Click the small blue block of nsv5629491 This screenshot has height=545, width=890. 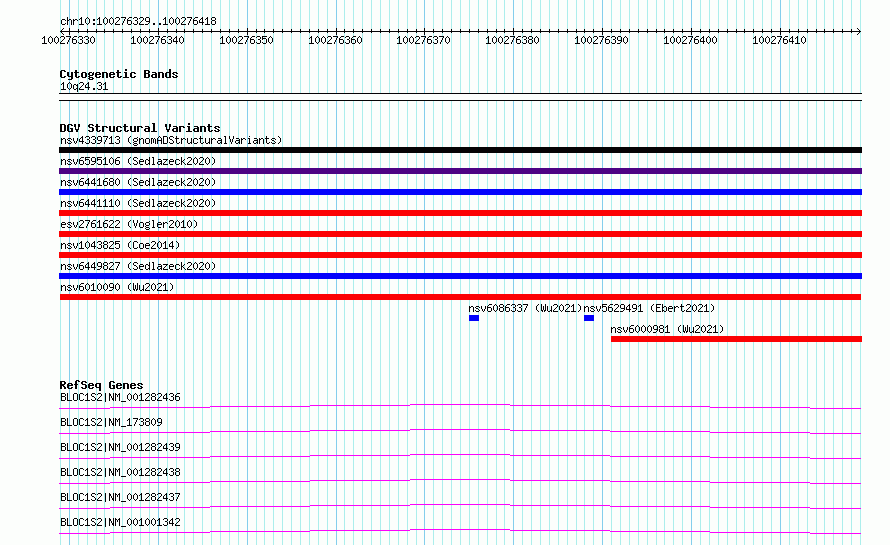[x=589, y=318]
